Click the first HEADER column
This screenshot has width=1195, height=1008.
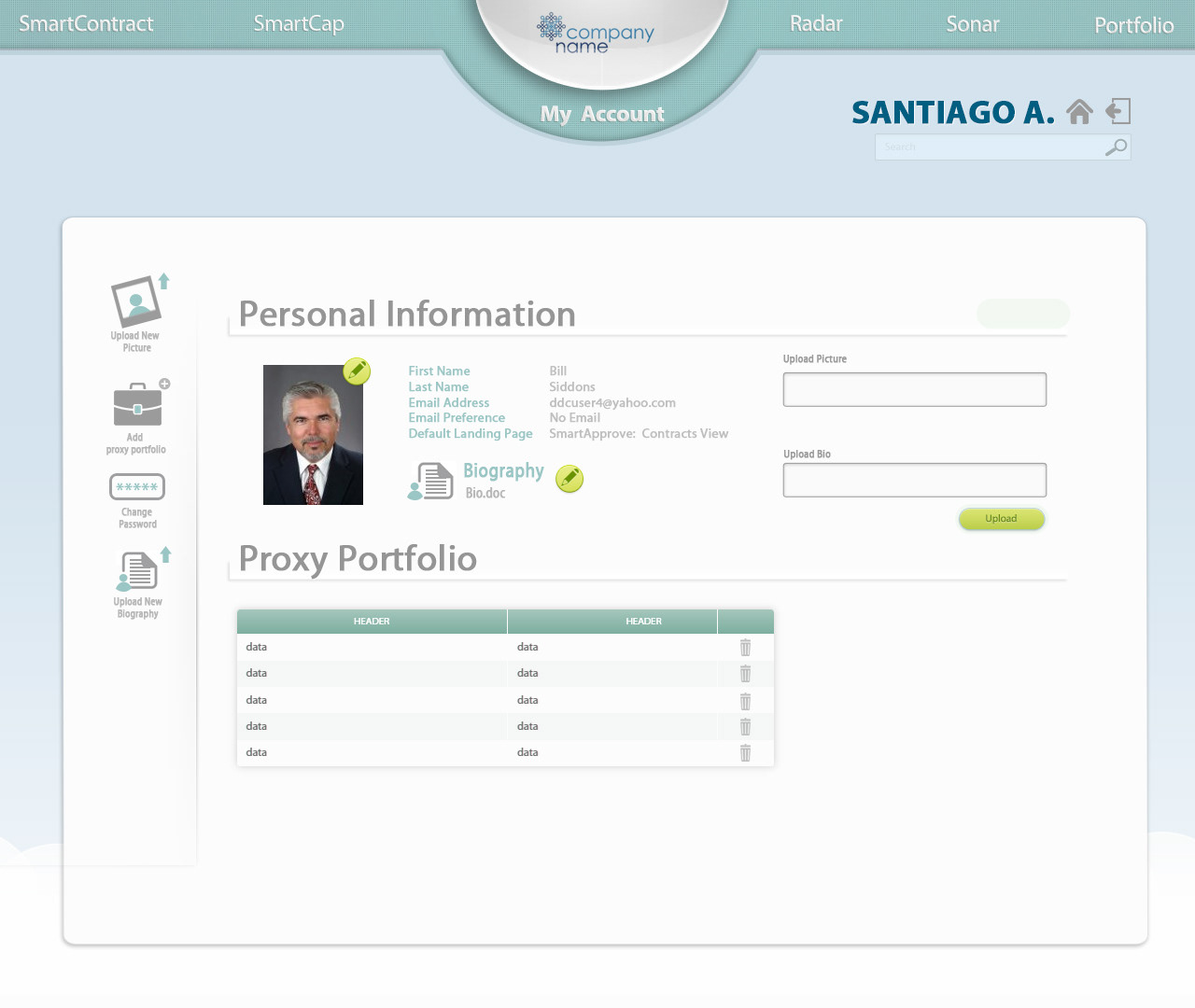pyautogui.click(x=372, y=622)
